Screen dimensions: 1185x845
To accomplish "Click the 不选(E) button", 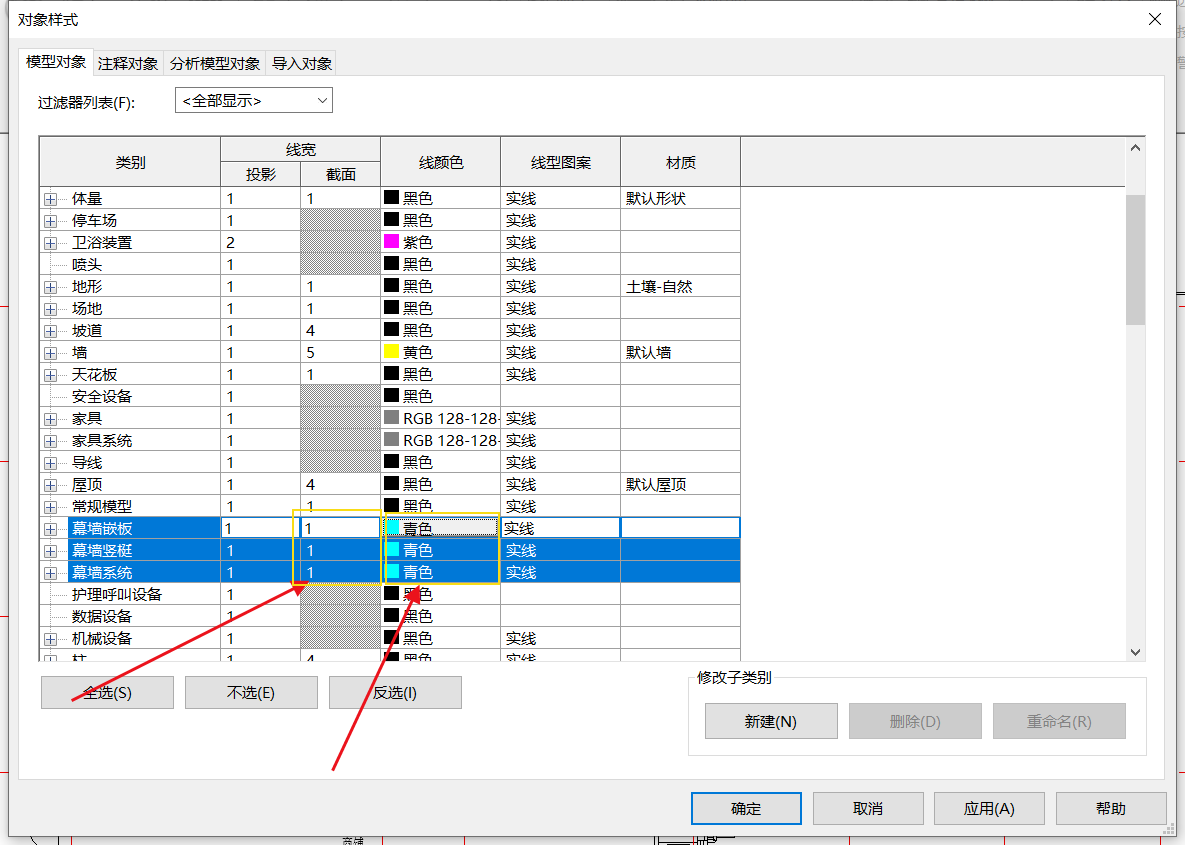I will (251, 693).
